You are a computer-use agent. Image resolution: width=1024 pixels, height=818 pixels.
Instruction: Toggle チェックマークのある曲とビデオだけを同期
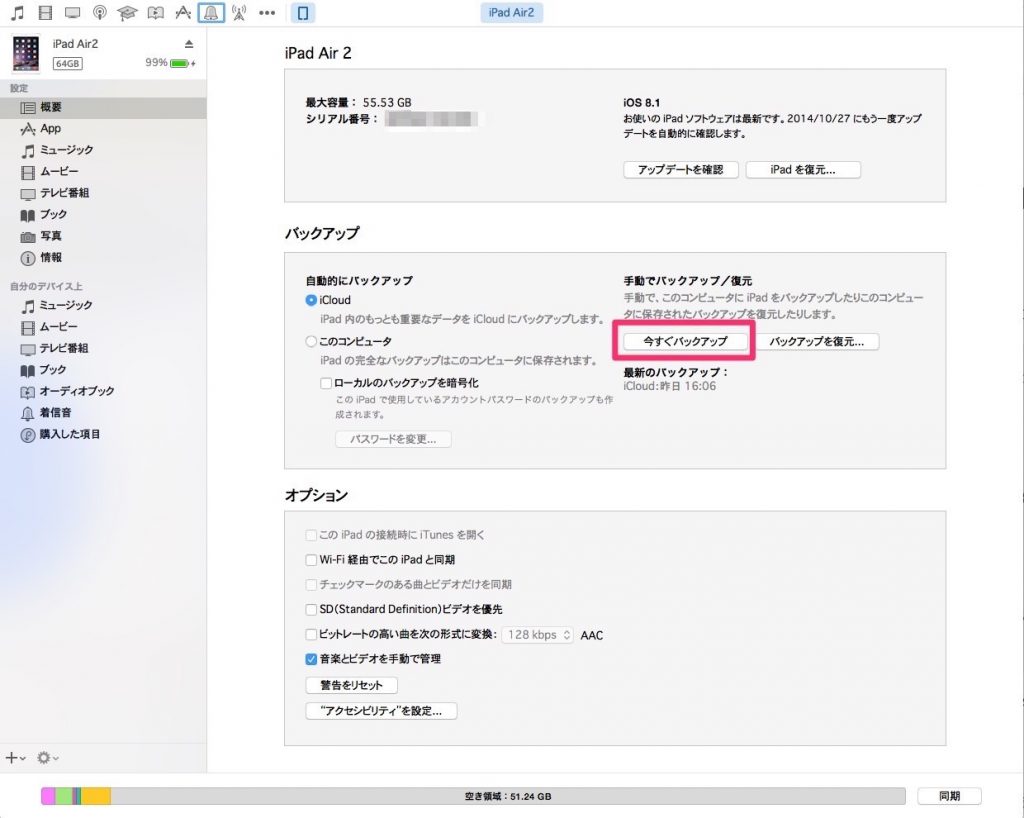tap(312, 585)
